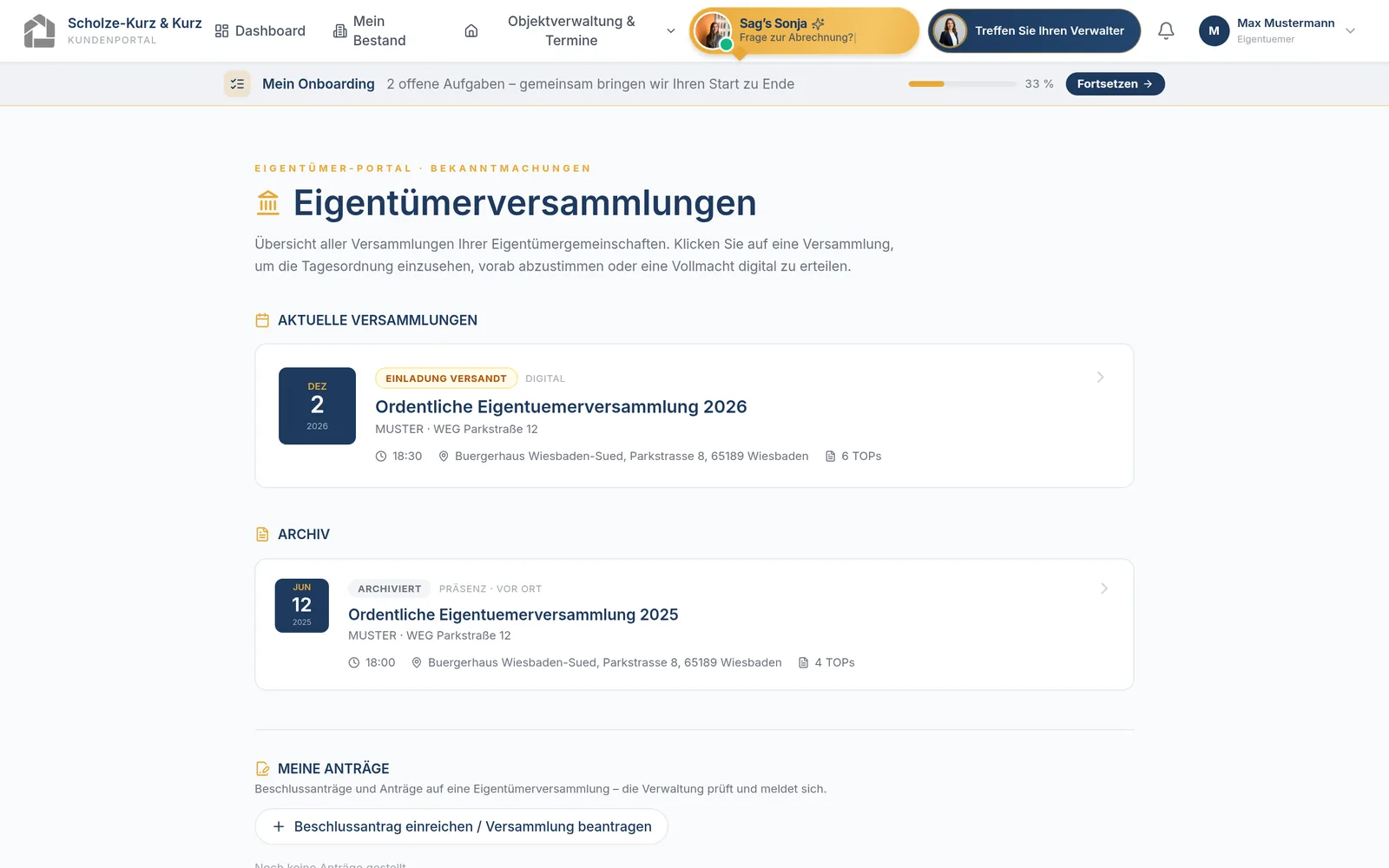The width and height of the screenshot is (1389, 868).
Task: Click the clock icon next to 18:00
Action: [x=353, y=662]
